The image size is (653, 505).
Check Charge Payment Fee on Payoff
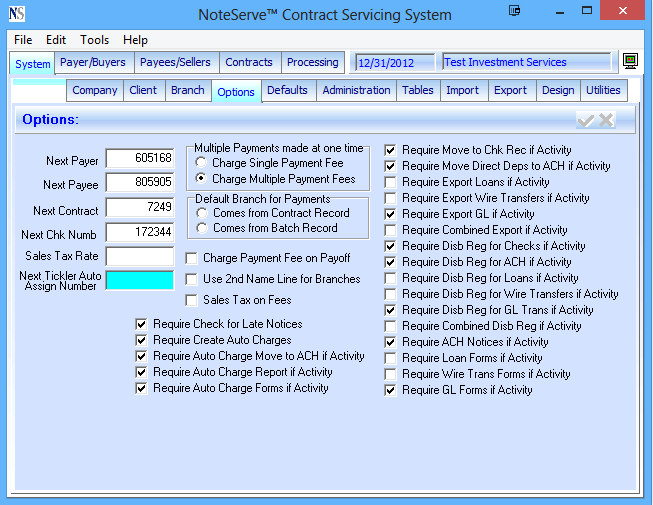(192, 258)
